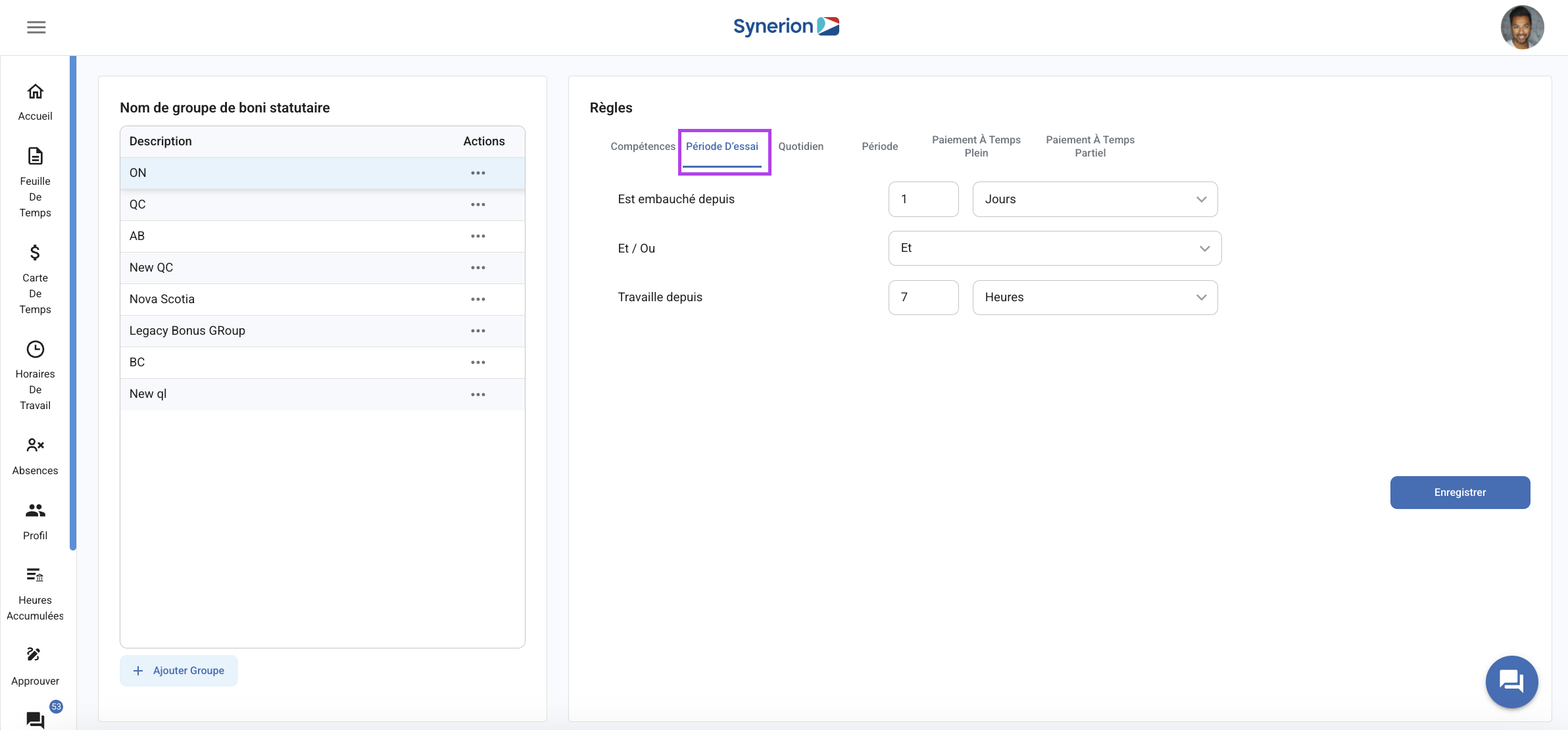
Task: Open Carte De Temps dollar icon
Action: 36,253
